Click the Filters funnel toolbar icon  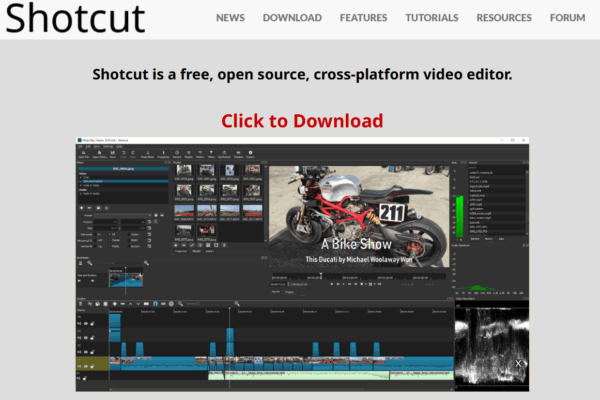click(211, 154)
